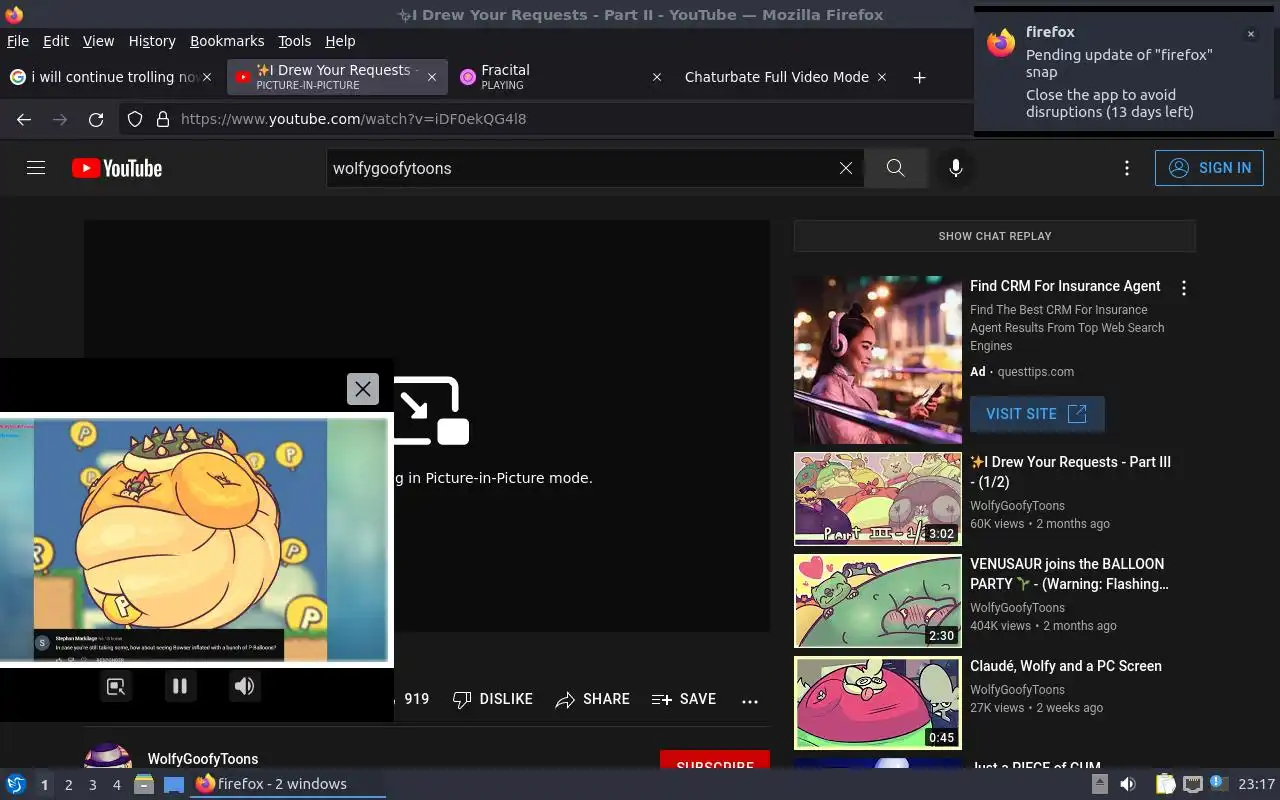This screenshot has height=800, width=1280.
Task: Pause the Picture-in-Picture video
Action: [x=180, y=686]
